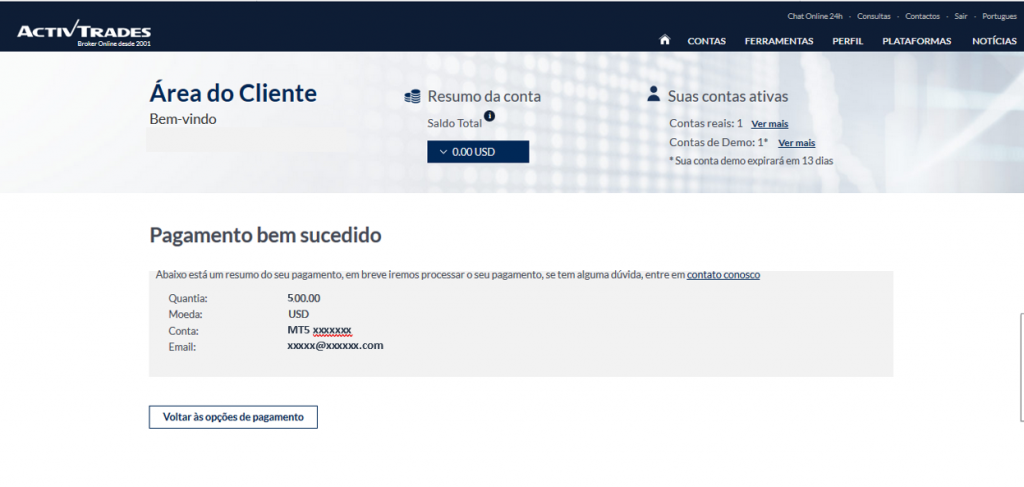This screenshot has height=487, width=1024.
Task: Click the 500.00 amount value
Action: pyautogui.click(x=304, y=298)
